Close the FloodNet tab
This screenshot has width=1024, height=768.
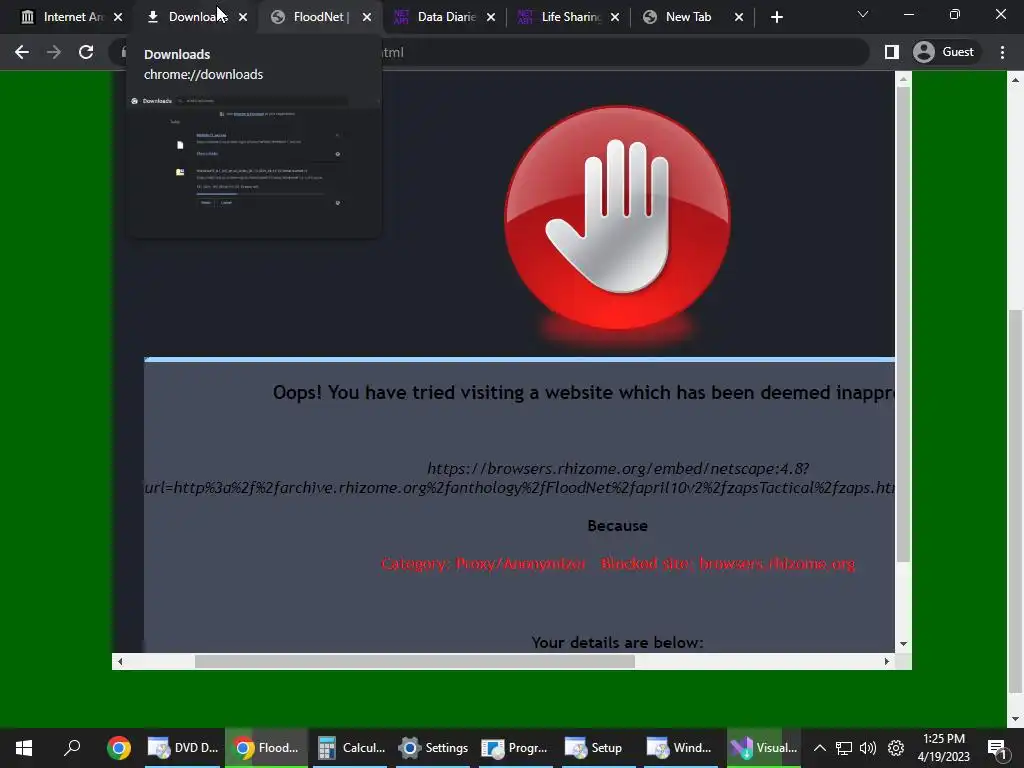[x=367, y=17]
